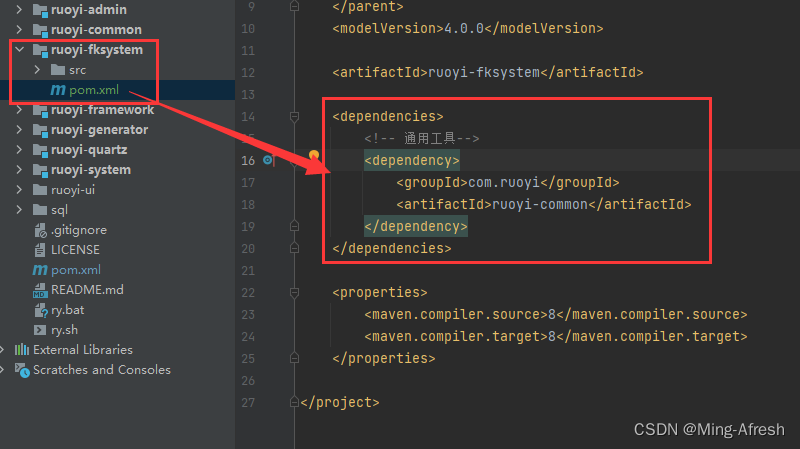Fold the properties block on line 22

(x=293, y=293)
